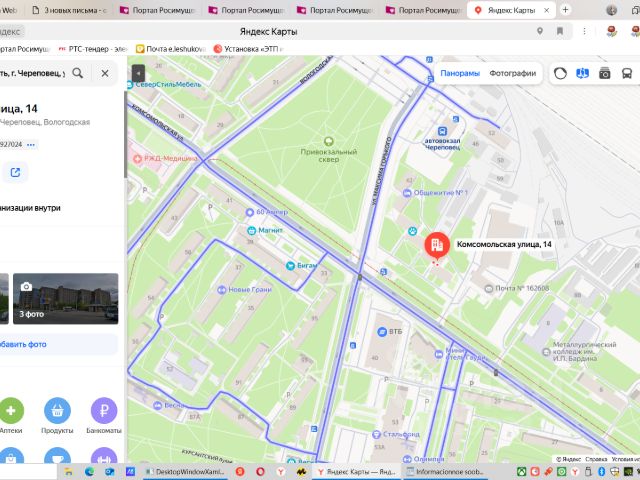This screenshot has height=480, width=640.
Task: Toggle the panoramas map layer icon
Action: click(x=582, y=73)
